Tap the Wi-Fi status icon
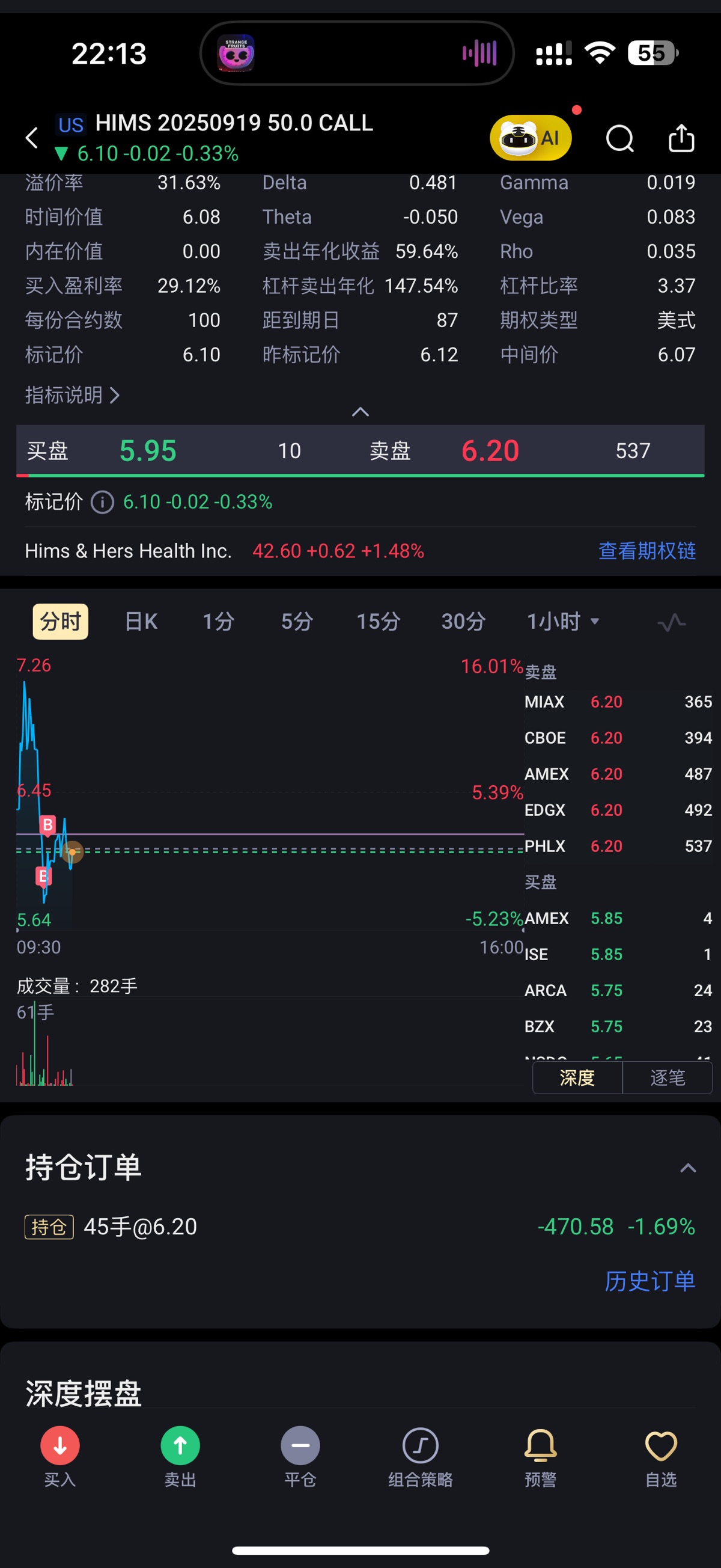 point(599,53)
